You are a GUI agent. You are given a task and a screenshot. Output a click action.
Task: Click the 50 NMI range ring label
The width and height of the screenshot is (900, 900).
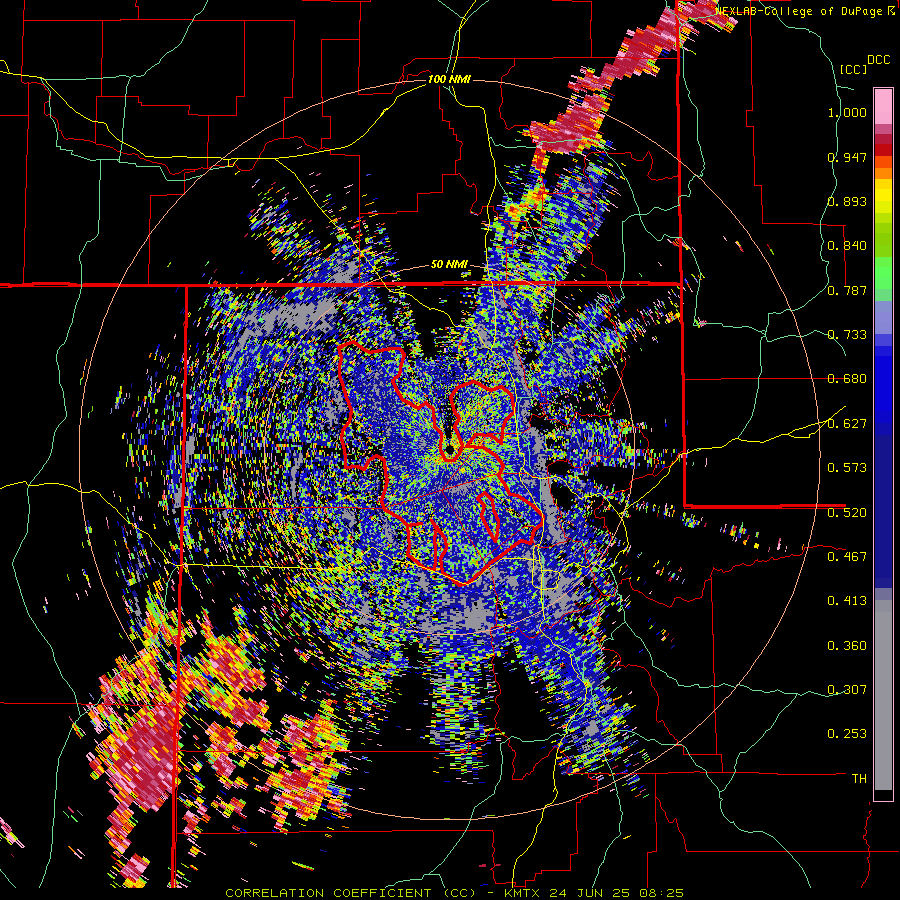tap(449, 265)
